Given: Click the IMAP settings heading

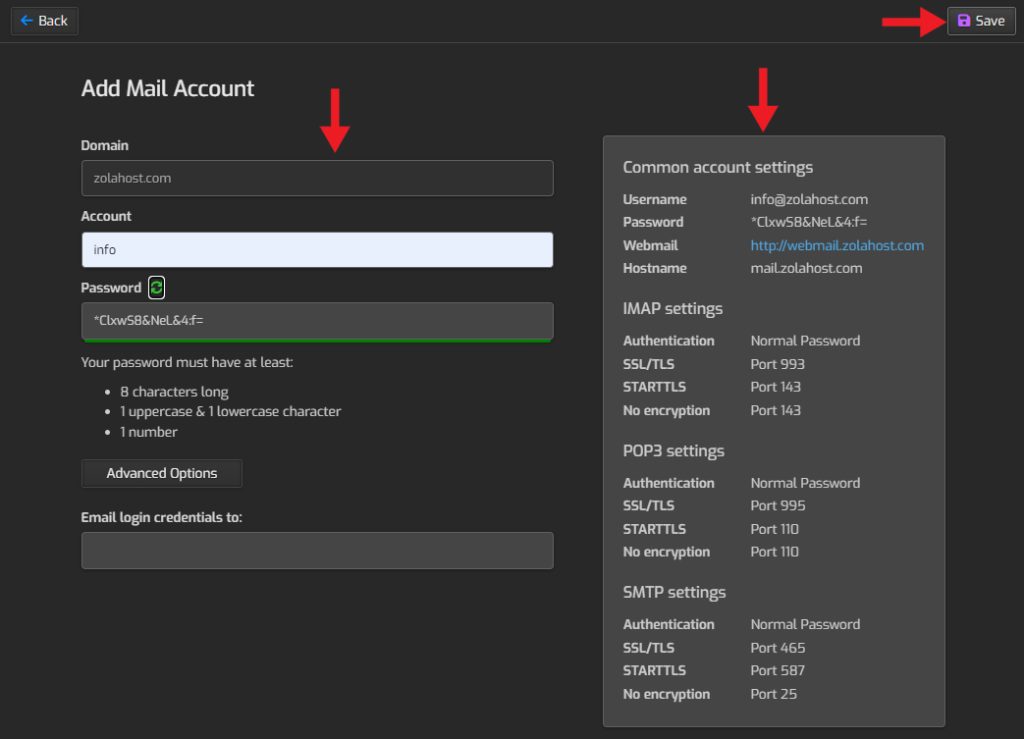Looking at the screenshot, I should [673, 309].
